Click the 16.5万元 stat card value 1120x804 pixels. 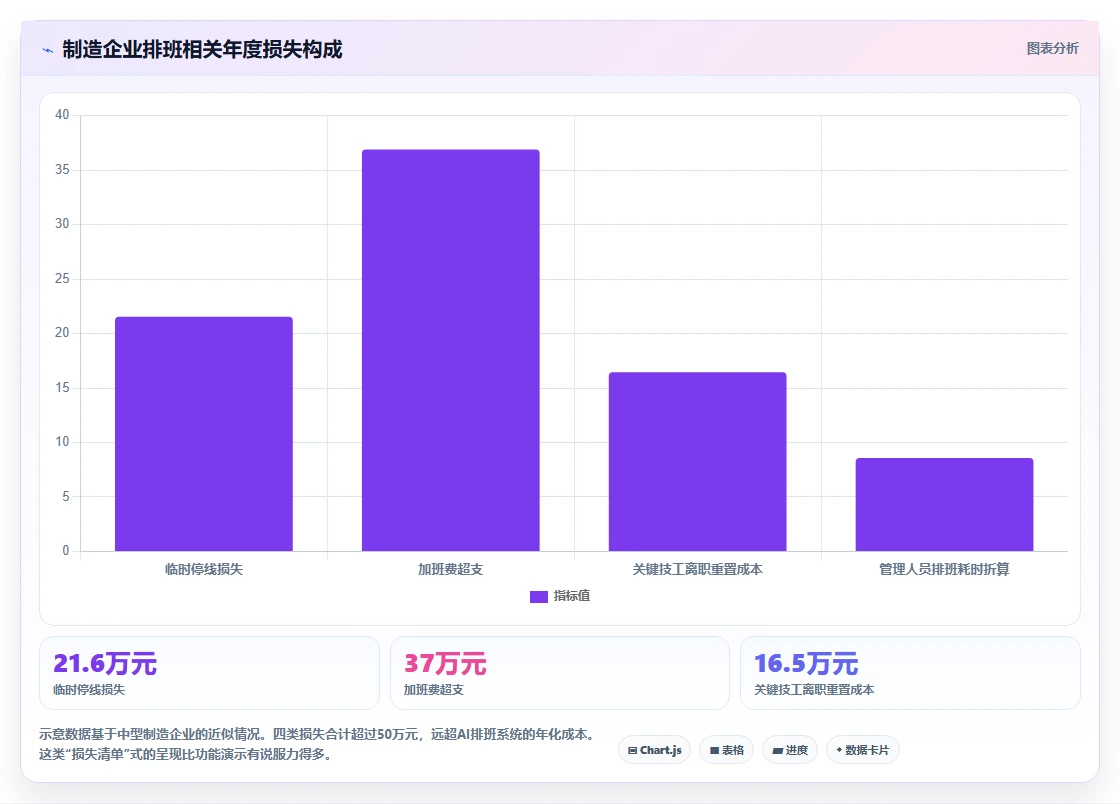[806, 663]
